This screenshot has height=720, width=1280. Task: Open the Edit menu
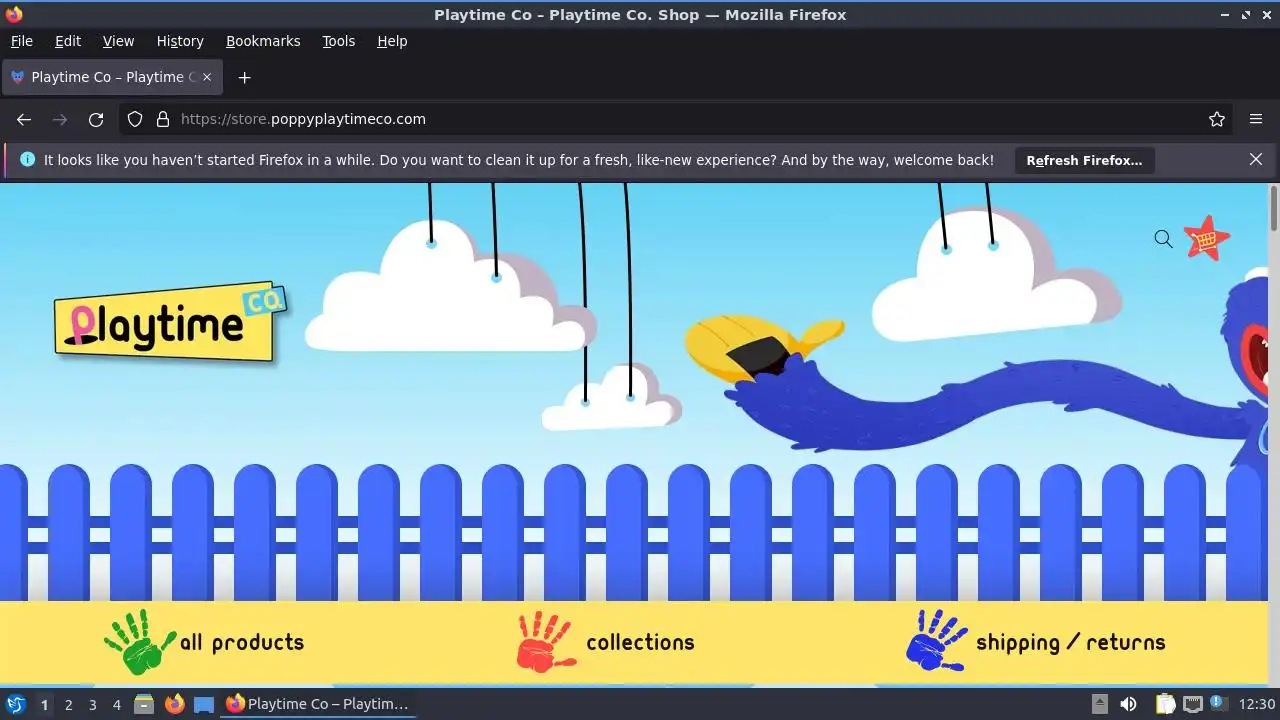68,41
